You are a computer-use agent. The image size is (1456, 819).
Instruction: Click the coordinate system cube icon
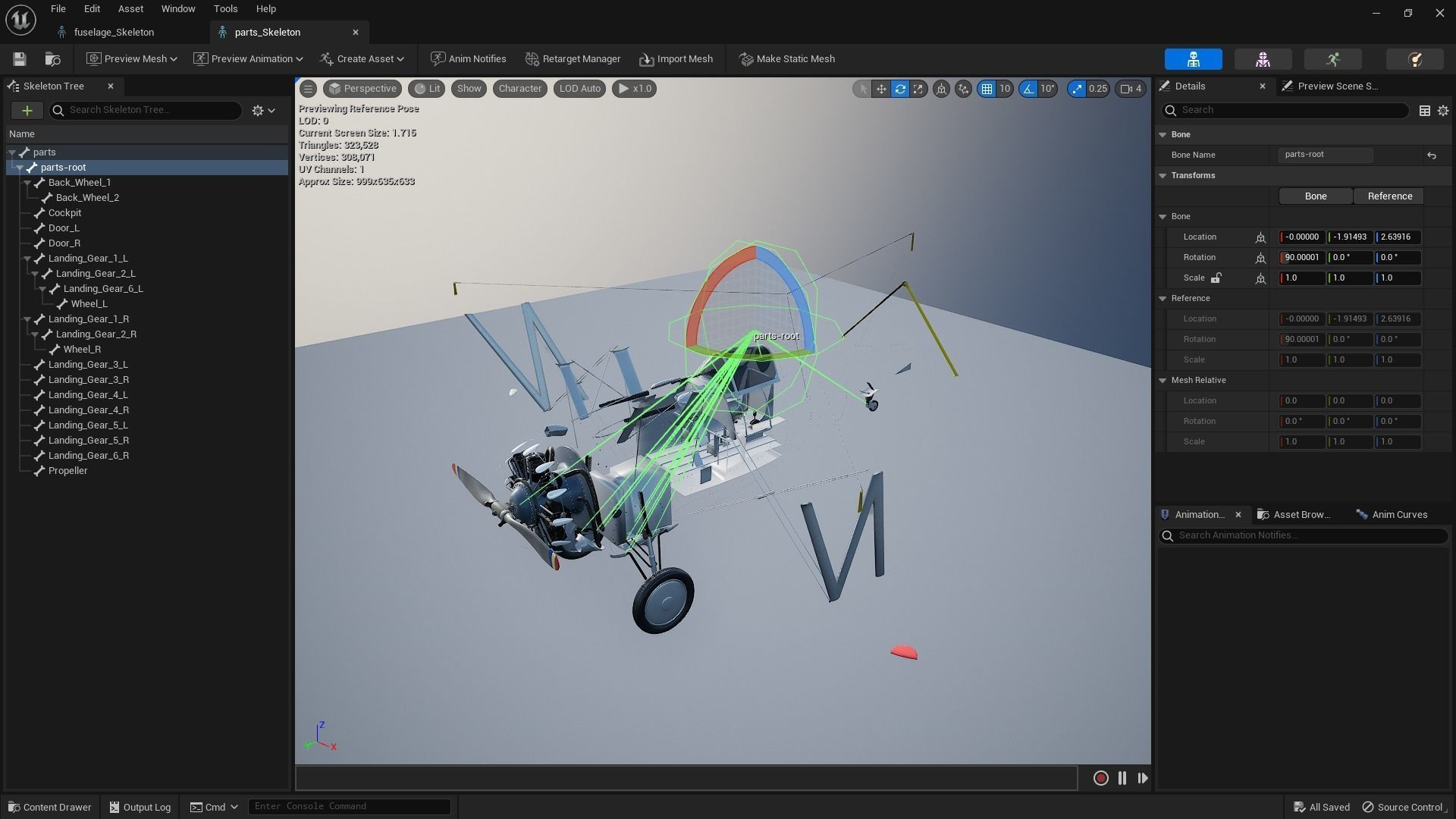click(x=941, y=89)
